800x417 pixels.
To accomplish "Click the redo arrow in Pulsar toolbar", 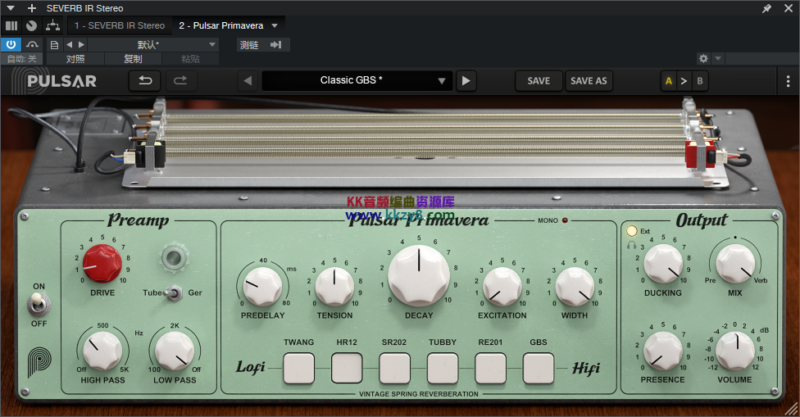I will [x=181, y=81].
